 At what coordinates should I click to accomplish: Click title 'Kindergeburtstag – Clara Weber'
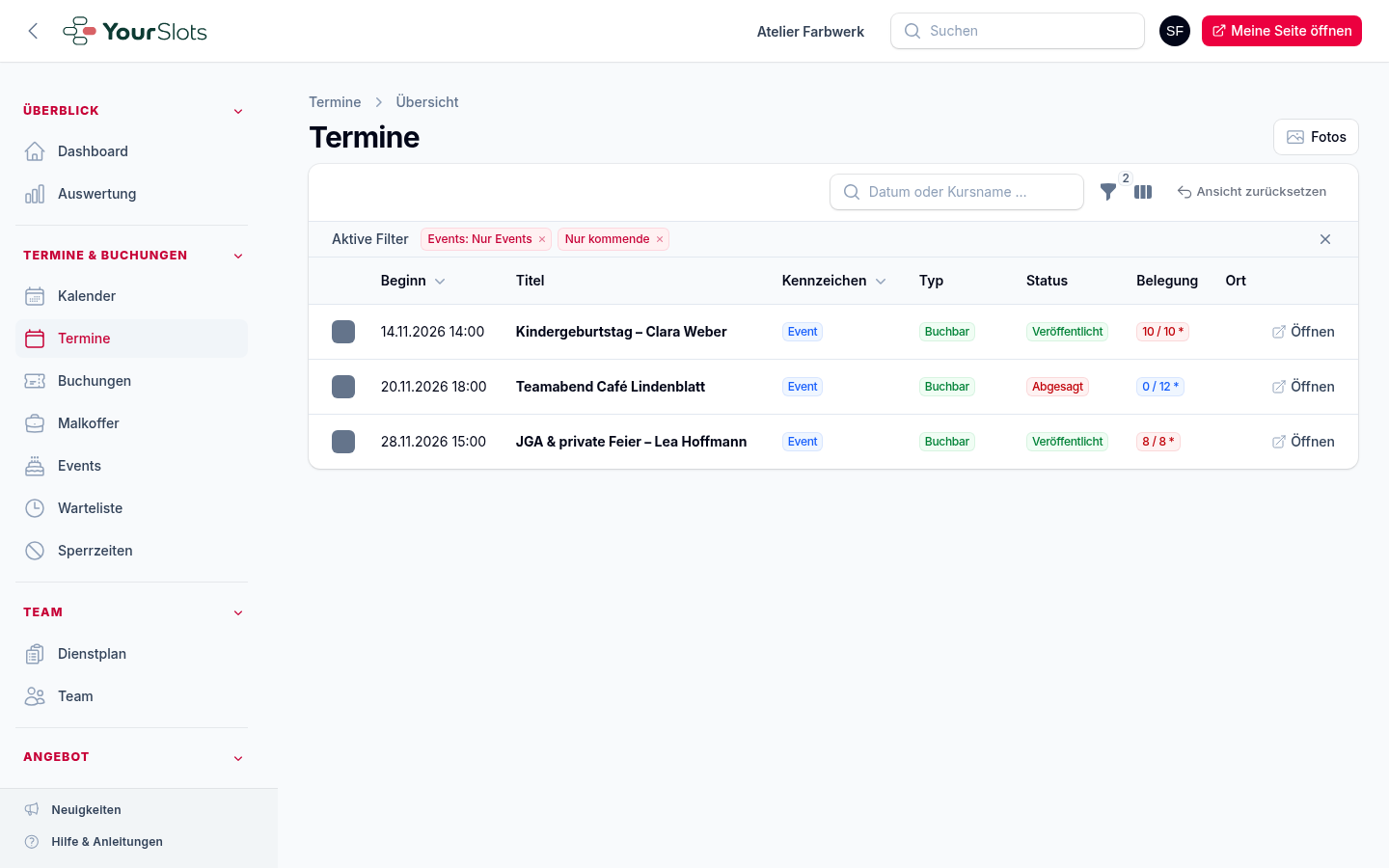621,332
